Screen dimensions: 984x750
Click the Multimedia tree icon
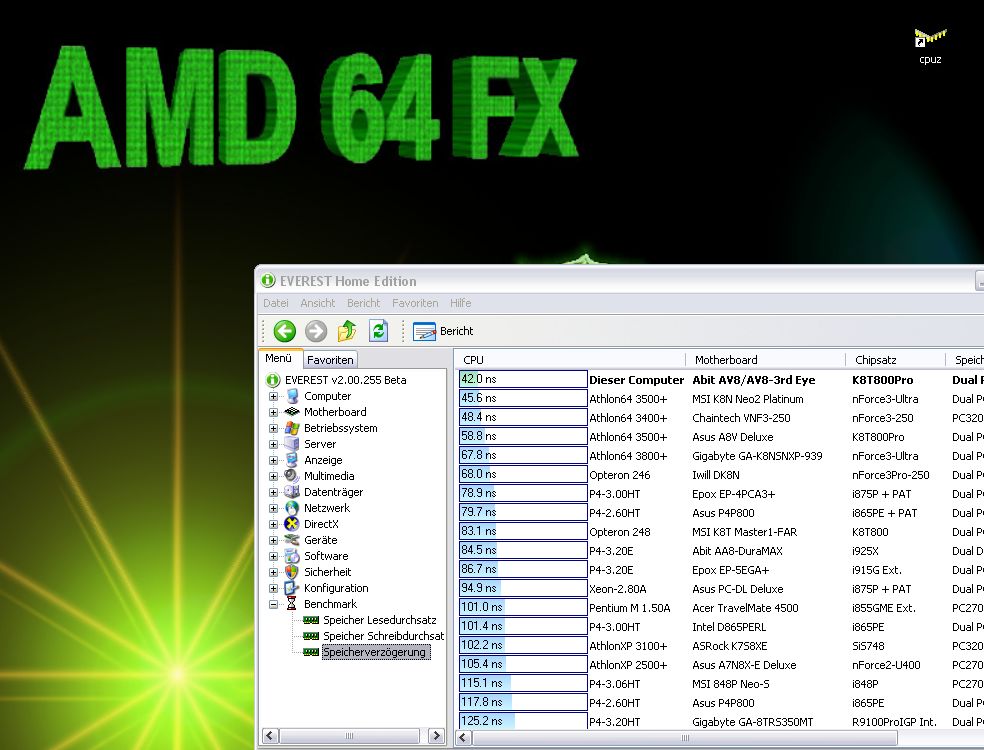click(292, 476)
